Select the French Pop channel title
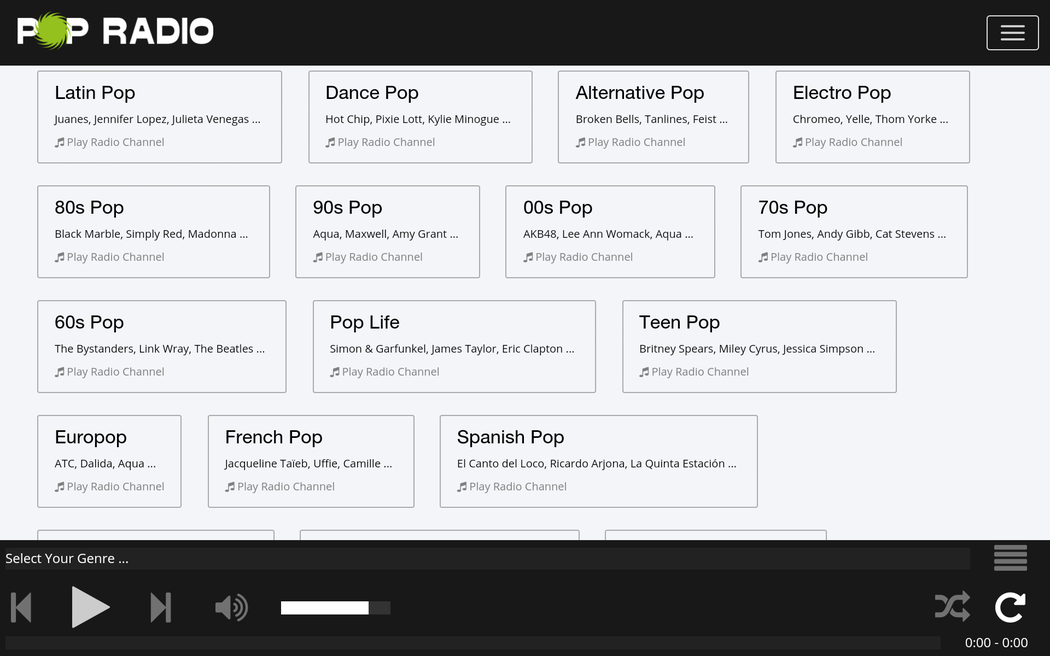The image size is (1050, 656). (x=273, y=437)
